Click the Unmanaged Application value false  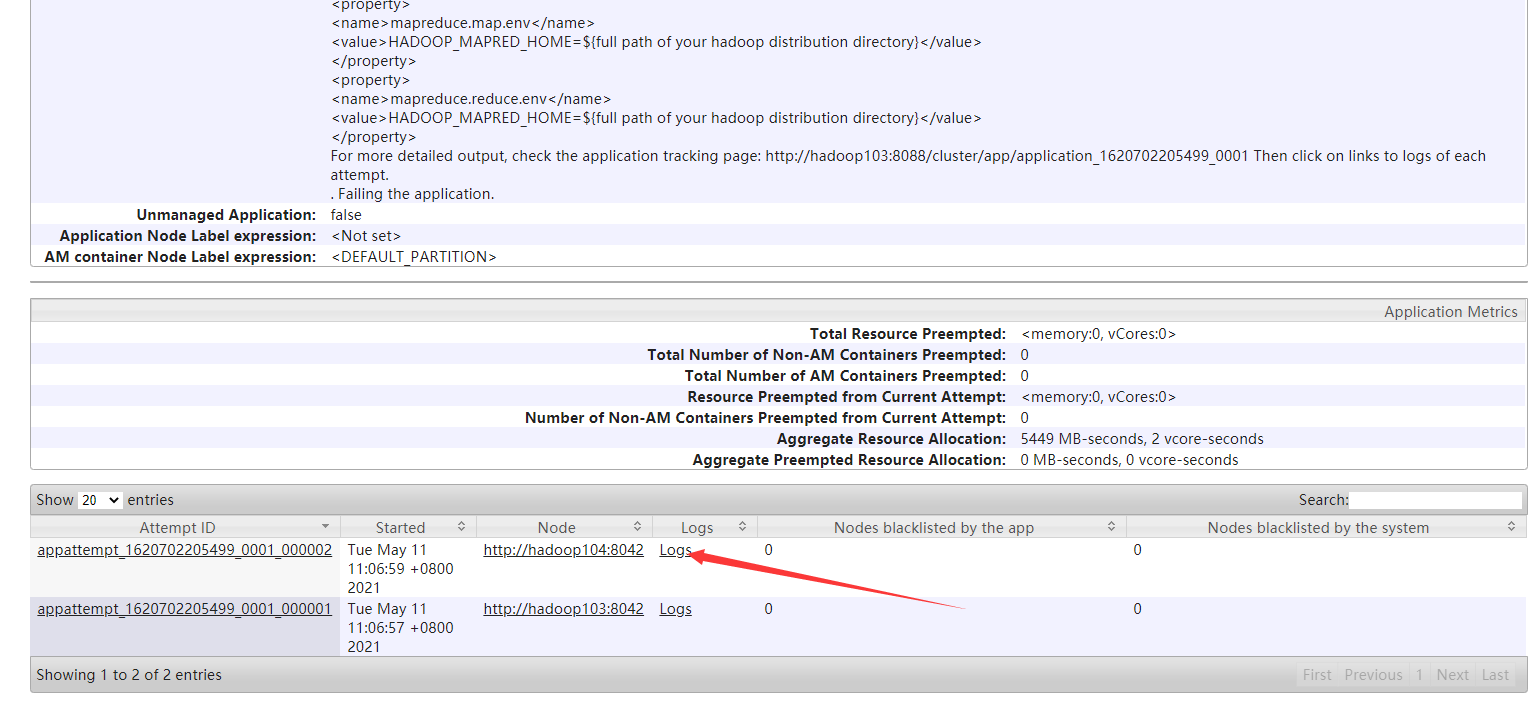click(346, 215)
